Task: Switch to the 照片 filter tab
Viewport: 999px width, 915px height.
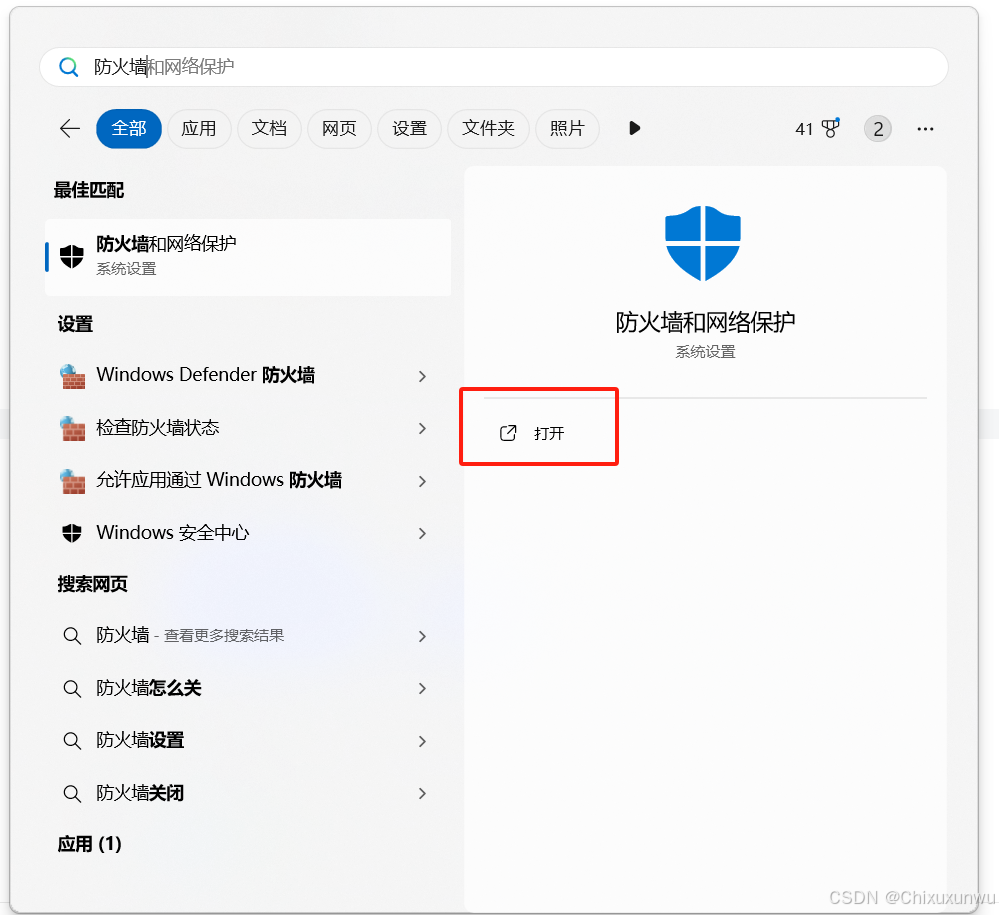Action: pos(567,129)
